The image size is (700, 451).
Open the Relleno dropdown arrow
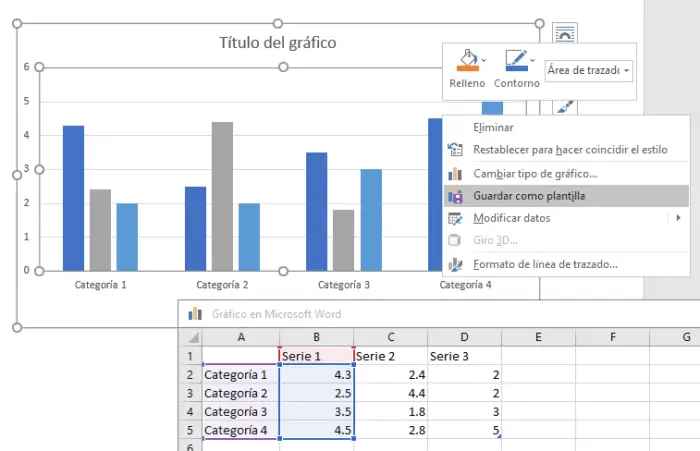pos(484,60)
